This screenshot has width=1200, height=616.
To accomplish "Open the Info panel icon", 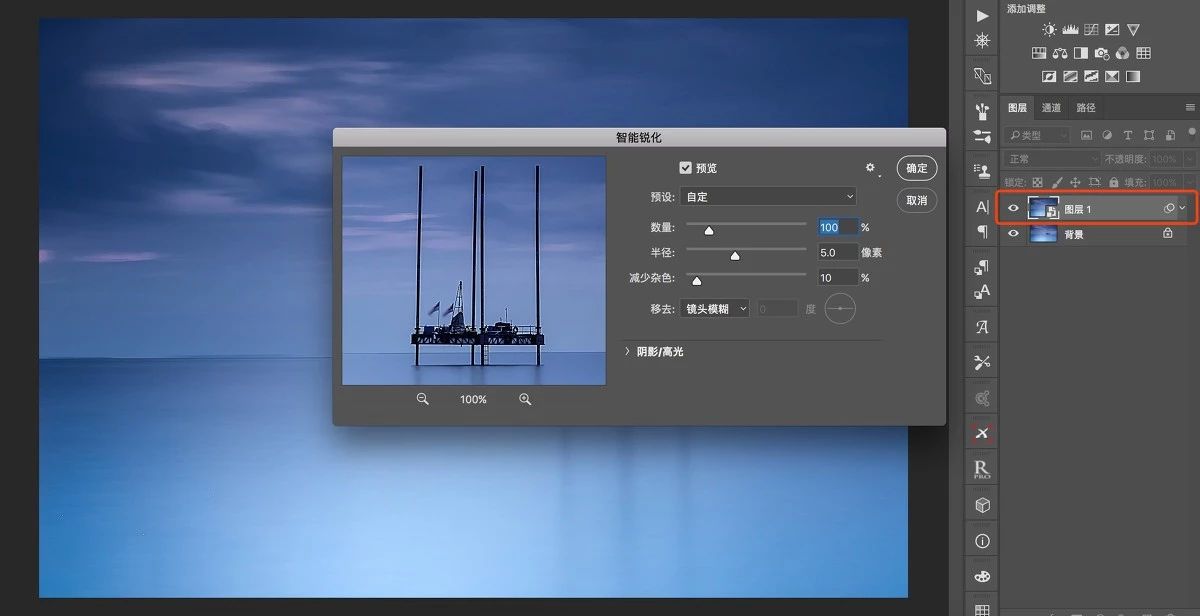I will pos(982,541).
